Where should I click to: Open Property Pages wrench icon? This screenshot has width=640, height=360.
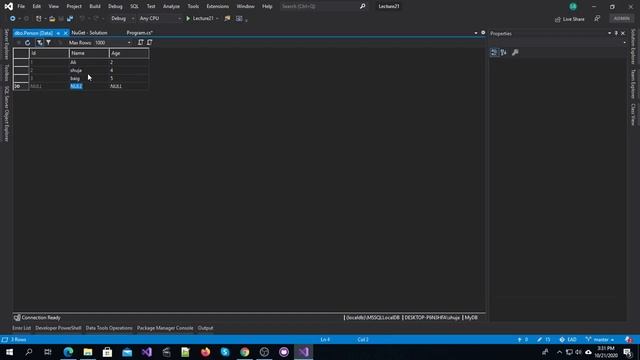pos(515,52)
